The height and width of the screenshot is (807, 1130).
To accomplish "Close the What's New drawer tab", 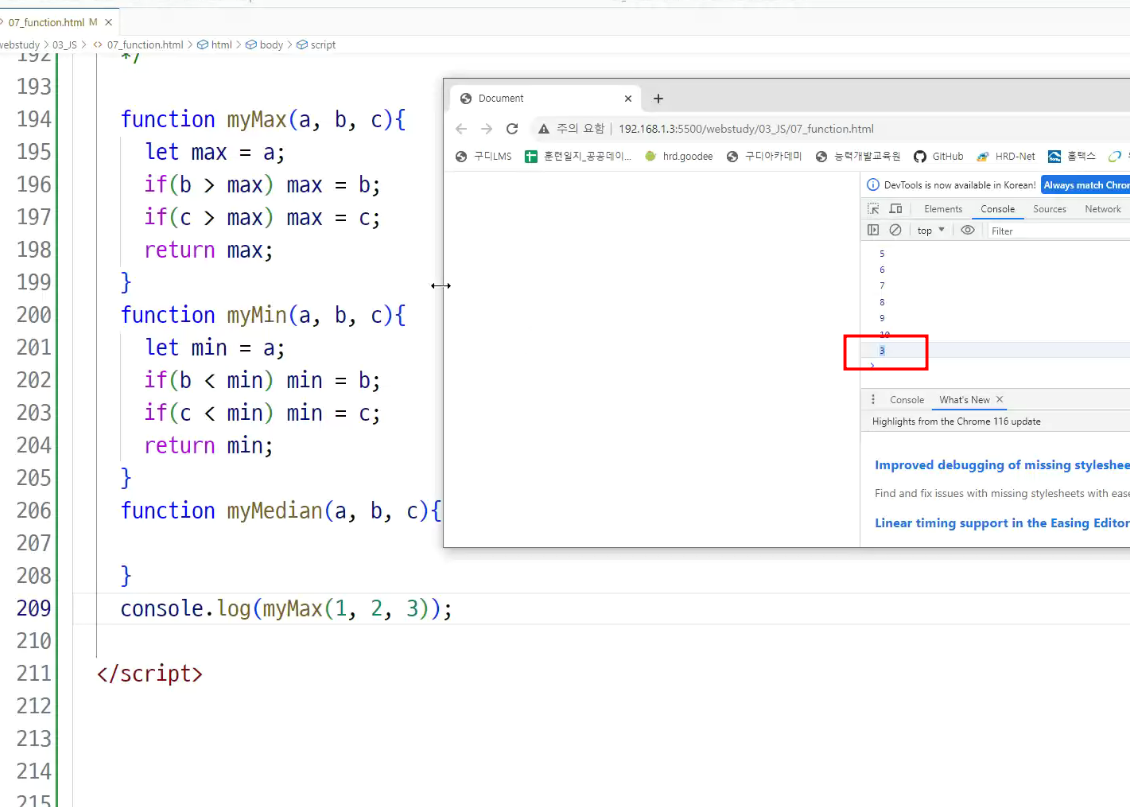I will click(1000, 400).
